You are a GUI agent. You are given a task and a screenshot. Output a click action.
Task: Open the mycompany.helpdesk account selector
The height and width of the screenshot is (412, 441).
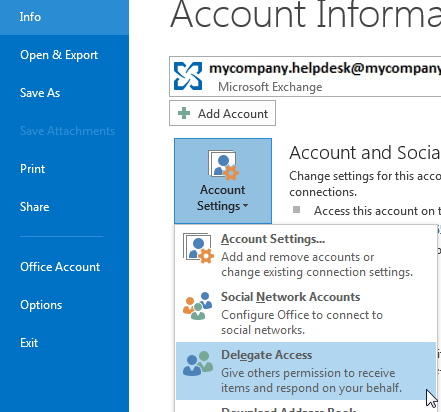tap(305, 77)
